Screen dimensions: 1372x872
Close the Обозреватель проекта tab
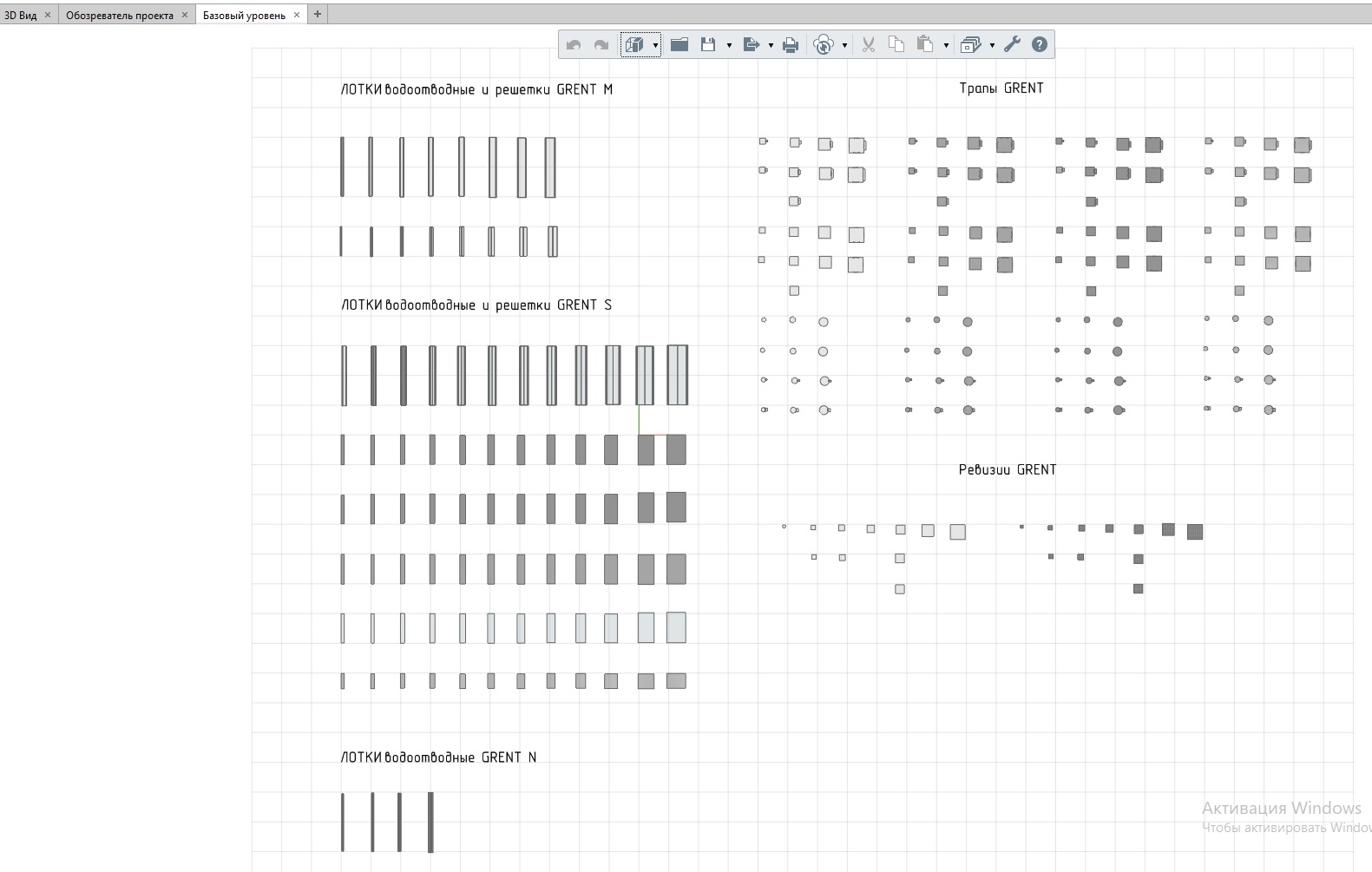click(x=185, y=15)
